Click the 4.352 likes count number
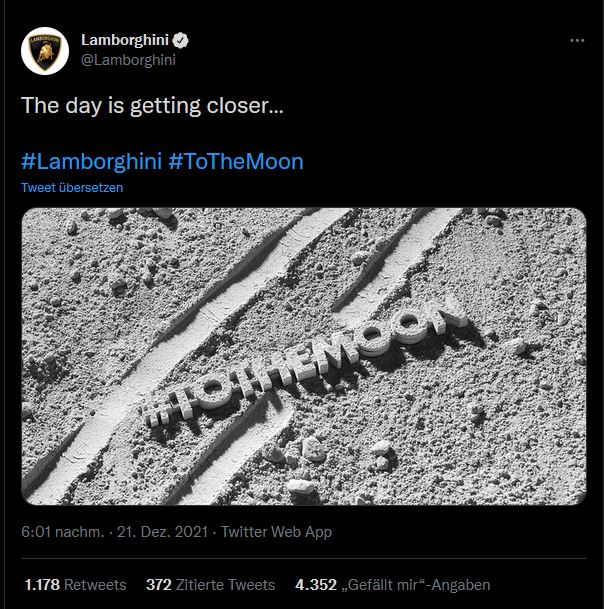604x609 pixels. point(318,585)
